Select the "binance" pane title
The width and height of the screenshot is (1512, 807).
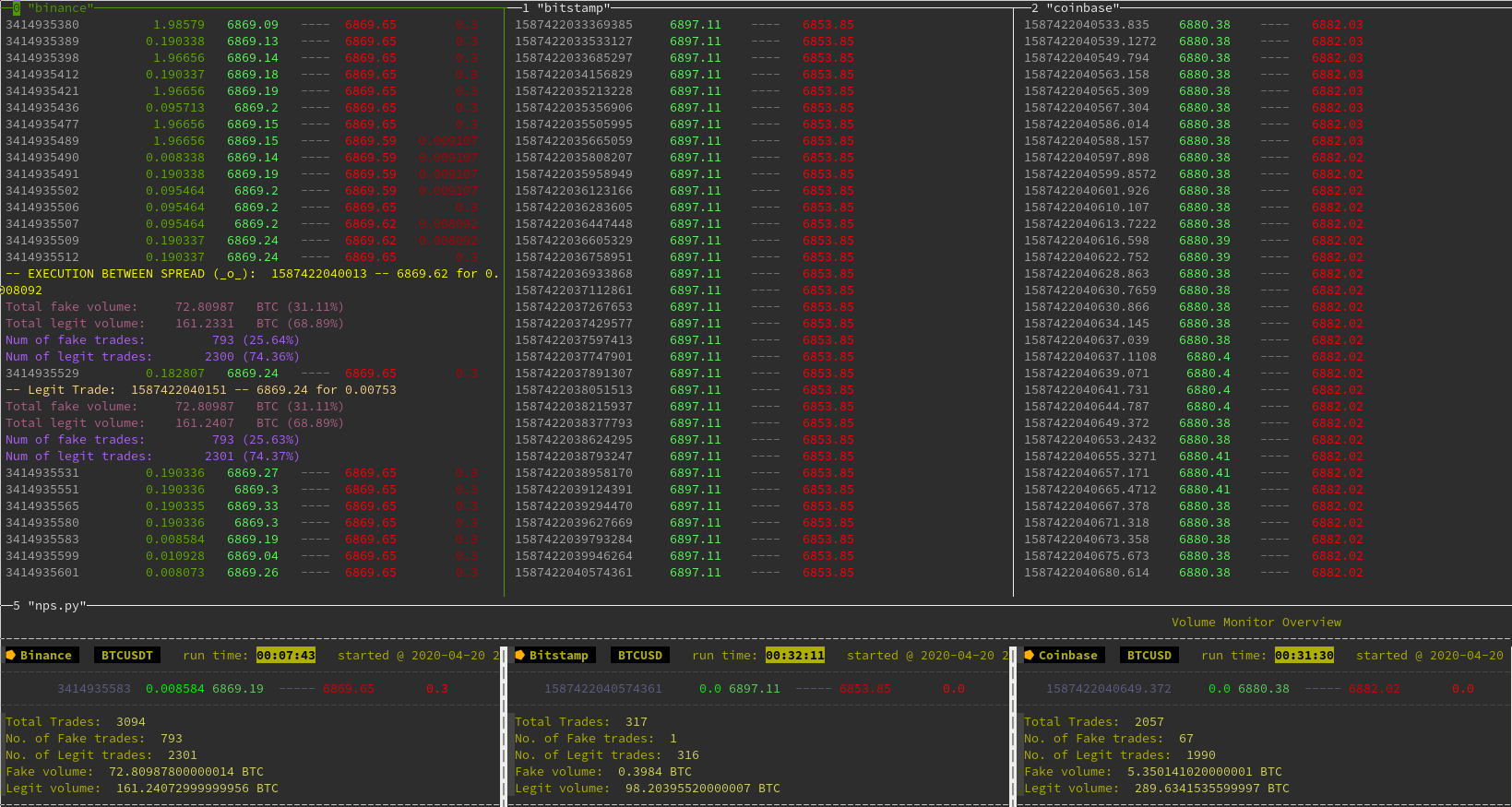(x=61, y=8)
